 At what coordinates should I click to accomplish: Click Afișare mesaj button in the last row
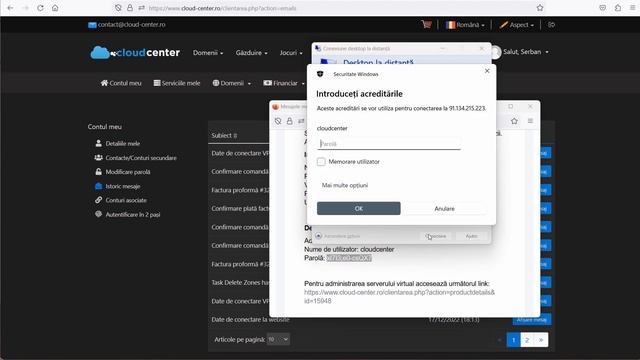point(532,319)
